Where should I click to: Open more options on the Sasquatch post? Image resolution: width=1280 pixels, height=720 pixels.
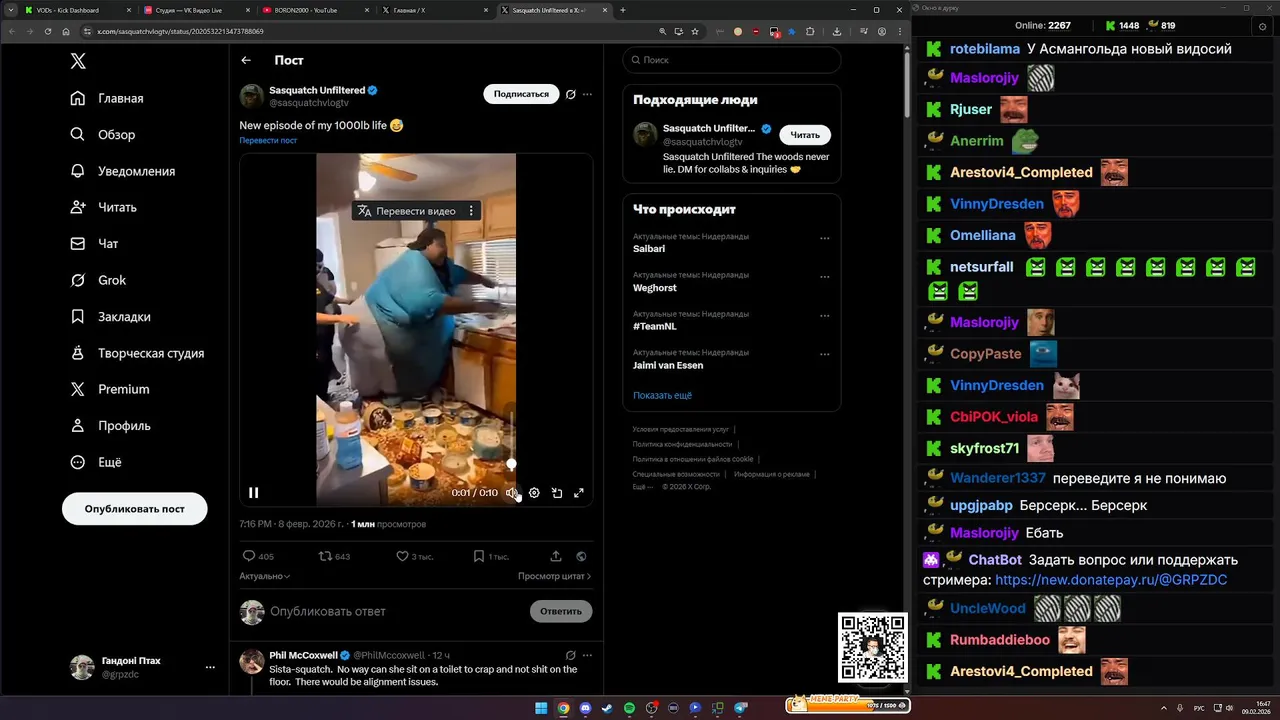click(x=587, y=94)
